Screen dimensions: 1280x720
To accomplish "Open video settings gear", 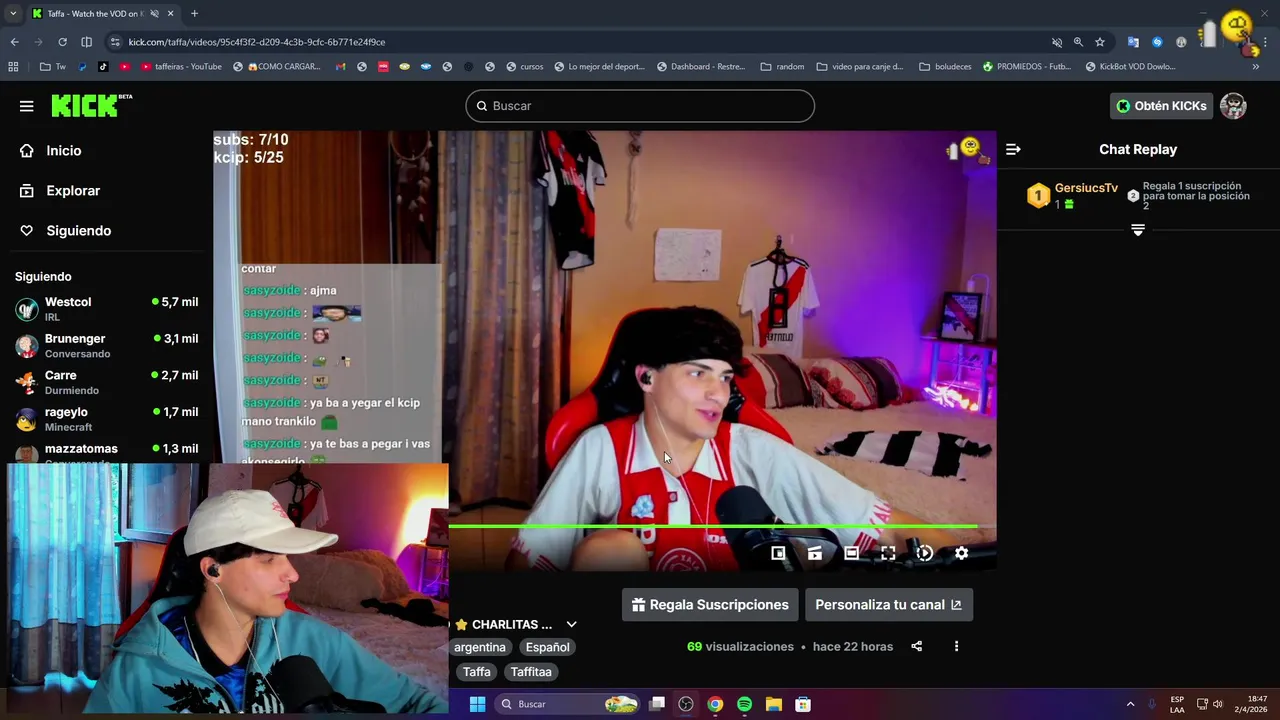I will [x=961, y=553].
